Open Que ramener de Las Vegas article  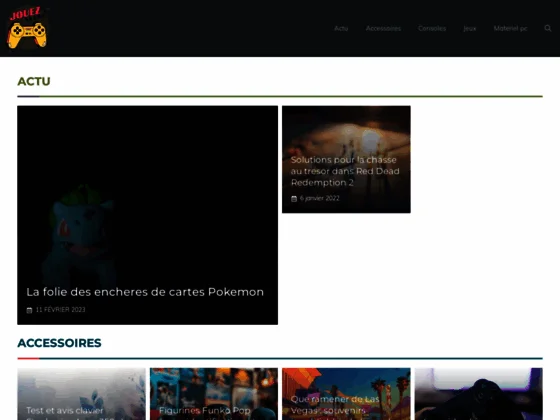[x=346, y=394]
